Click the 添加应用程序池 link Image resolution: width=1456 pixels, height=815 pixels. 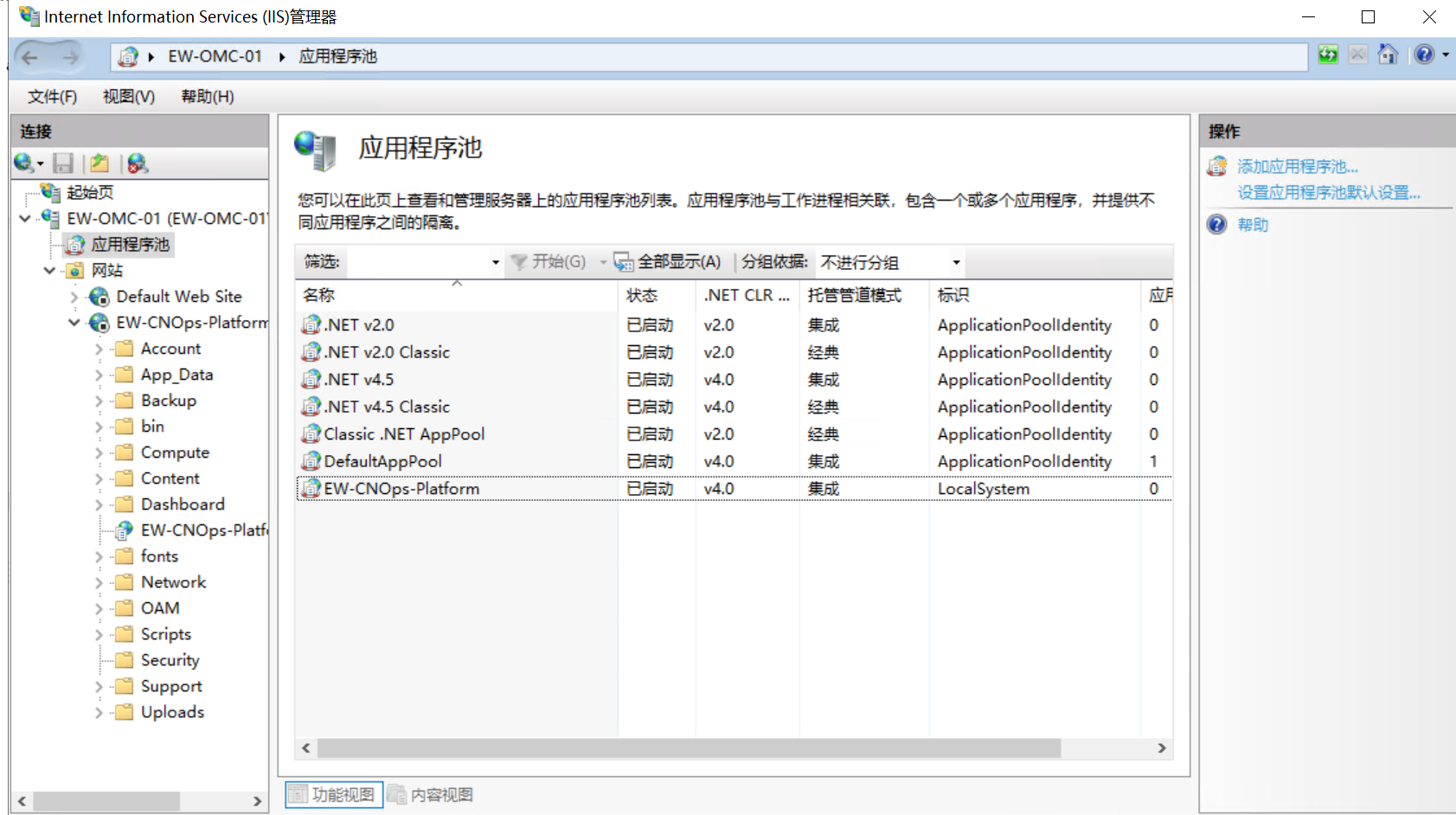pos(1297,166)
